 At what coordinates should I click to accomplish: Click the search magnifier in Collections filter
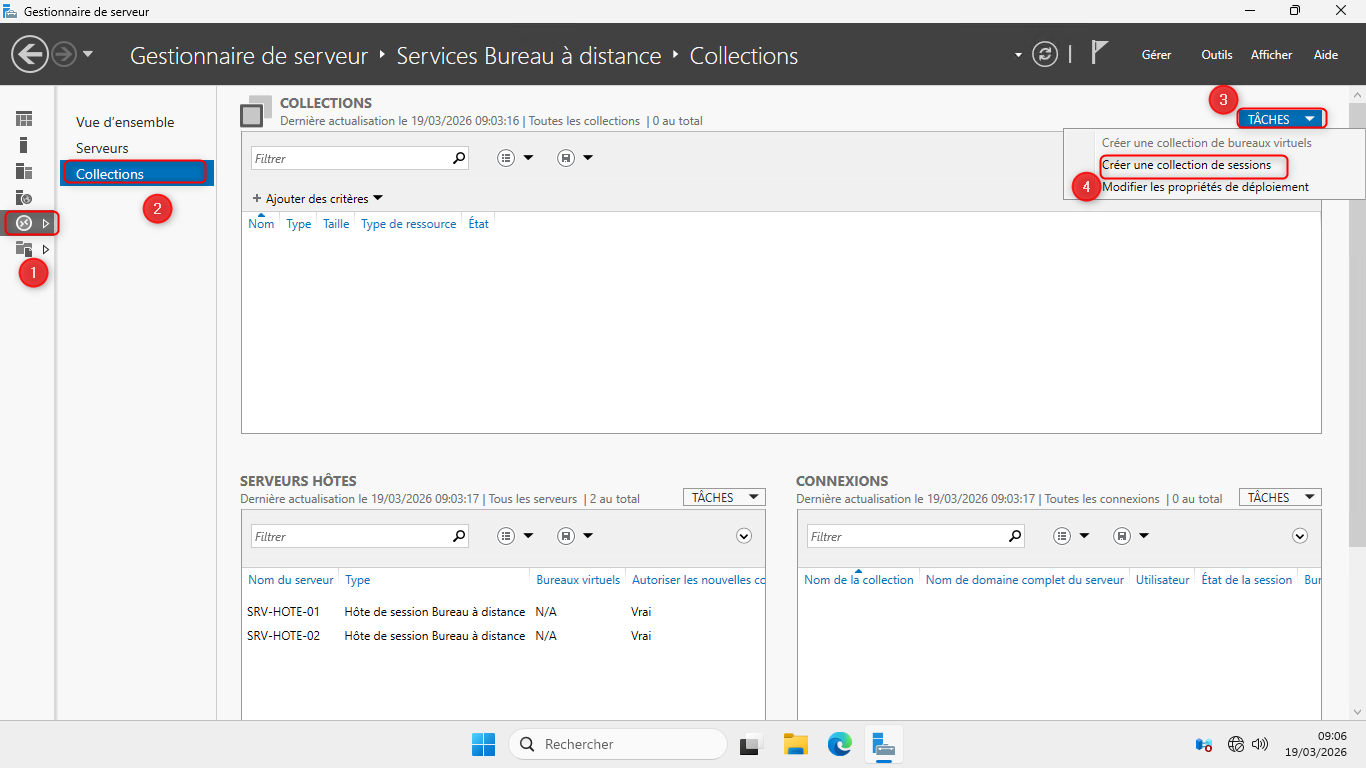[459, 158]
